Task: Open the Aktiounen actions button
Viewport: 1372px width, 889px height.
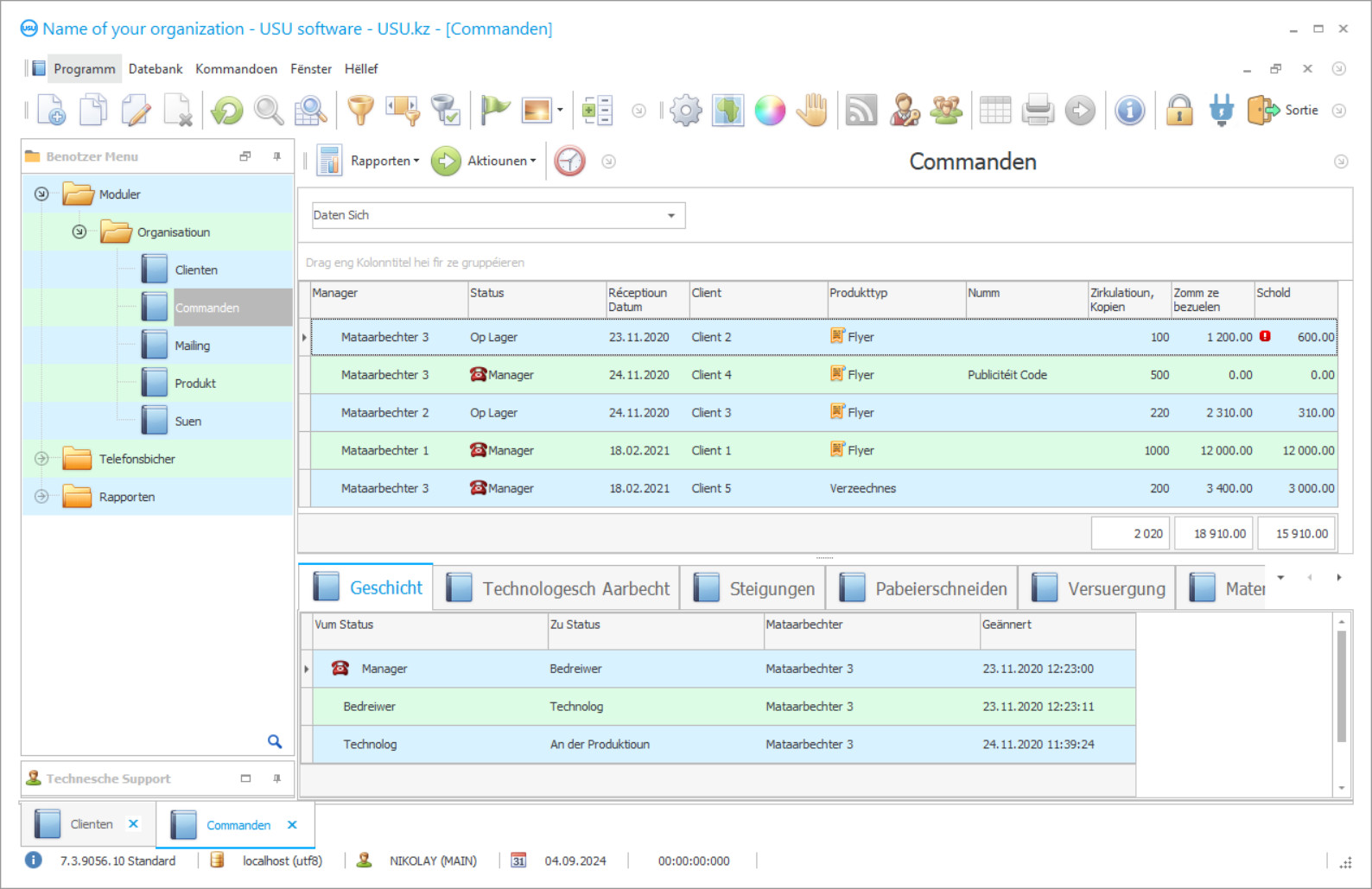Action: (x=486, y=162)
